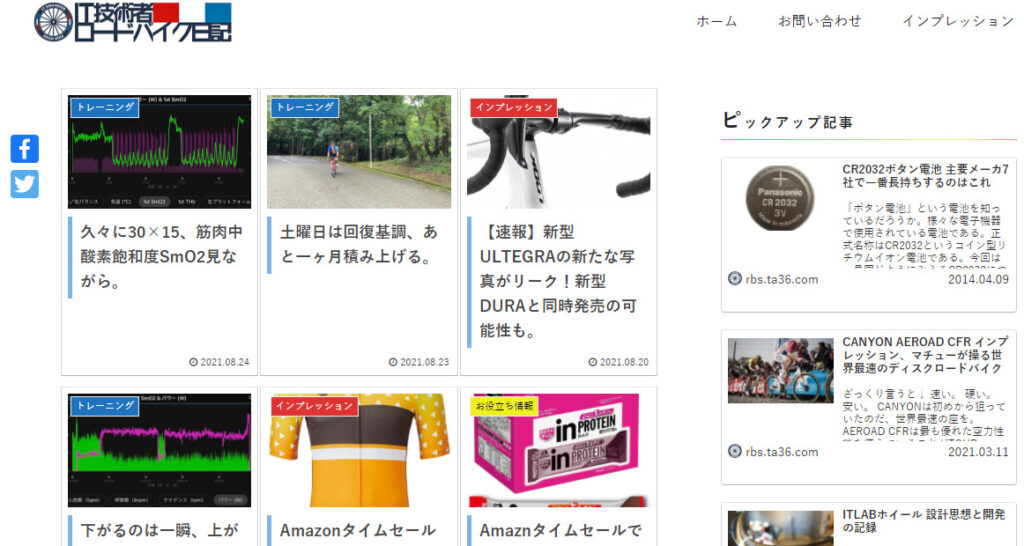Select the お役立ち情報 tag on the protein bar article
This screenshot has height=546, width=1024.
click(x=504, y=406)
